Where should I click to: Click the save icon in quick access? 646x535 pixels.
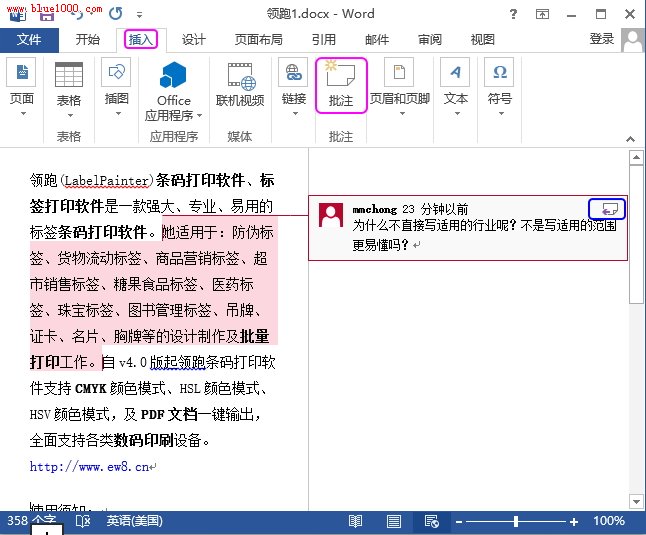(47, 15)
